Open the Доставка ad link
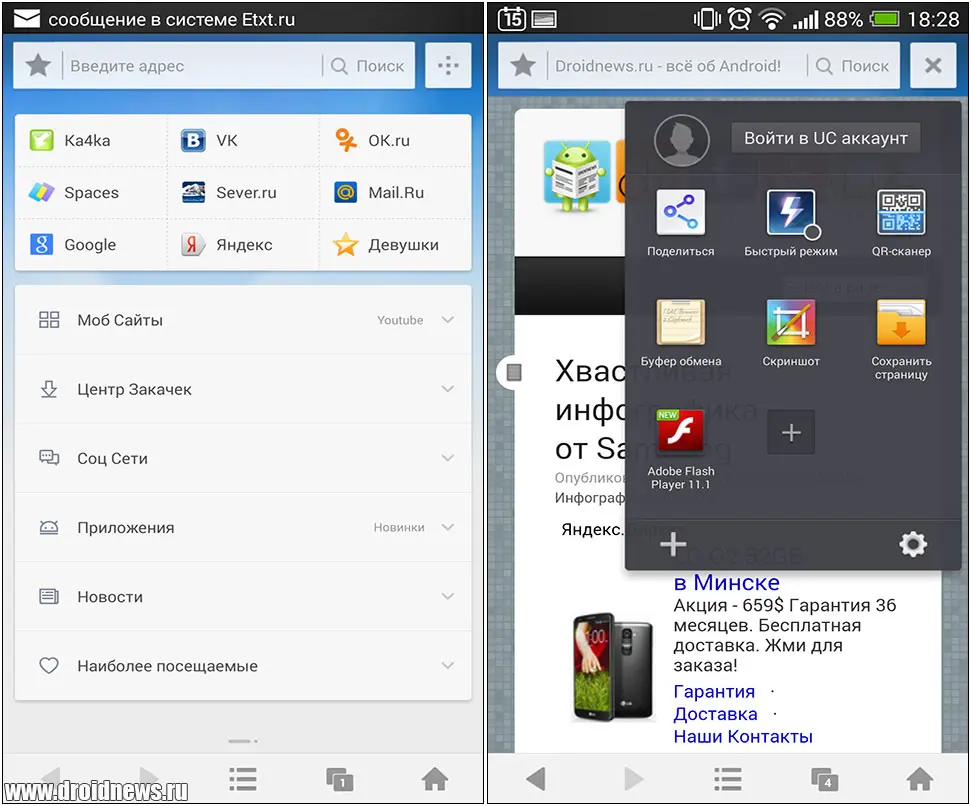971x806 pixels. (715, 714)
